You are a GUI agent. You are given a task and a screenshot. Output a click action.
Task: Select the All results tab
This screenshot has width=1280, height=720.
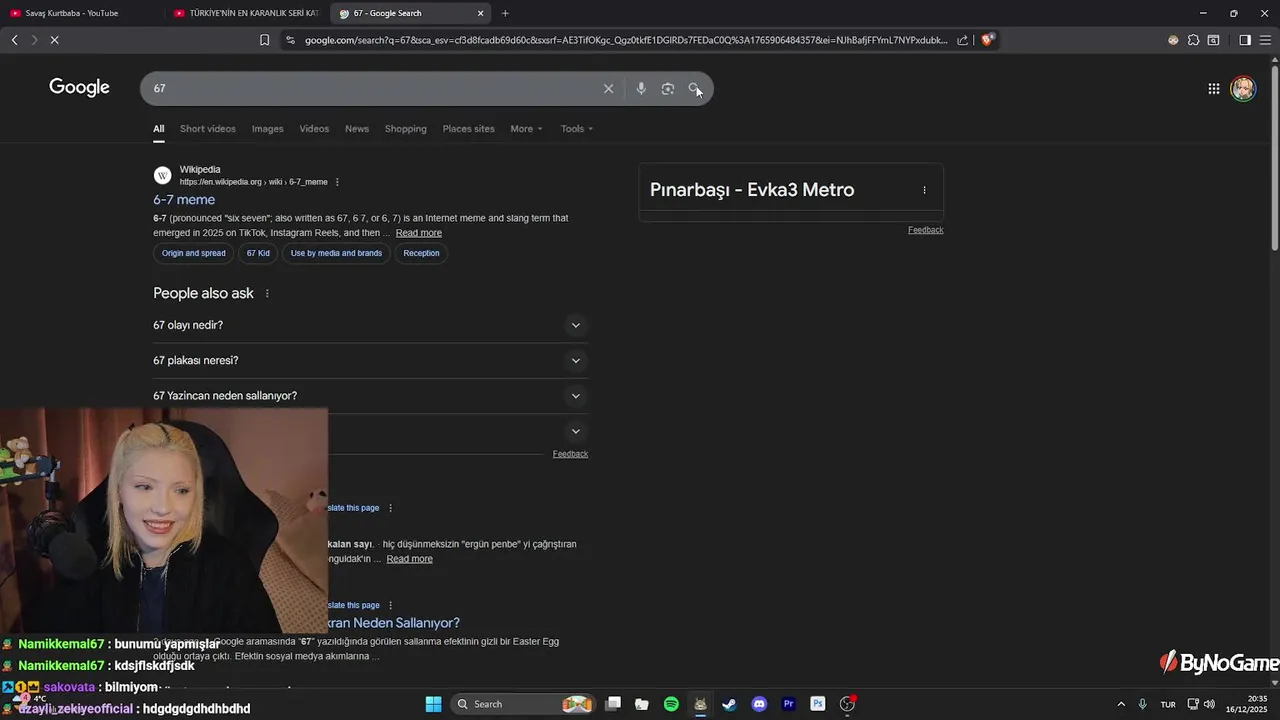tap(158, 129)
